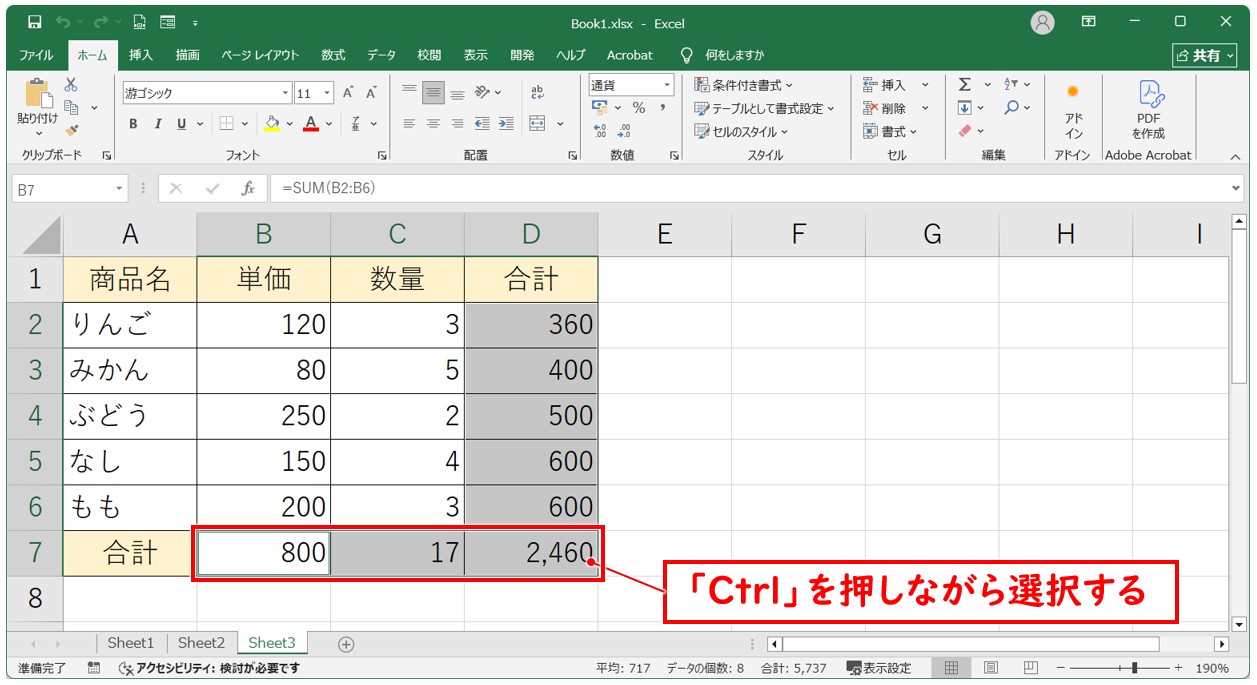Expand the number format combo box
Image resolution: width=1257 pixels, height=685 pixels.
point(664,85)
